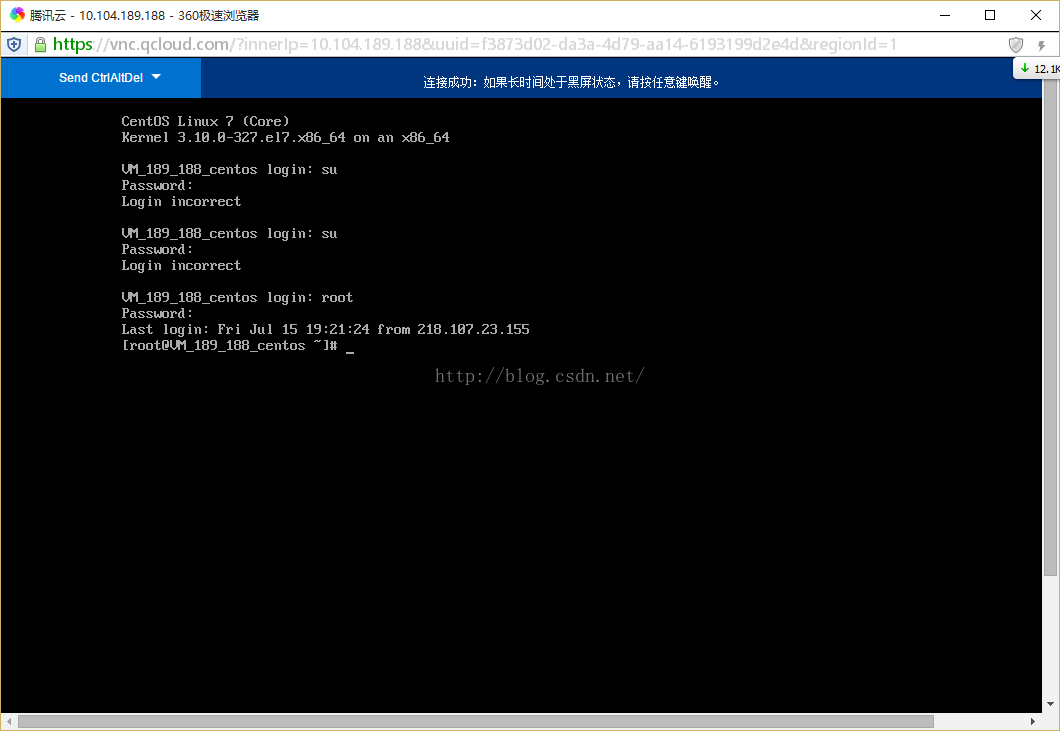This screenshot has height=731, width=1060.
Task: Focus the vnc.qcloud.com address bar URL
Action: coord(475,45)
